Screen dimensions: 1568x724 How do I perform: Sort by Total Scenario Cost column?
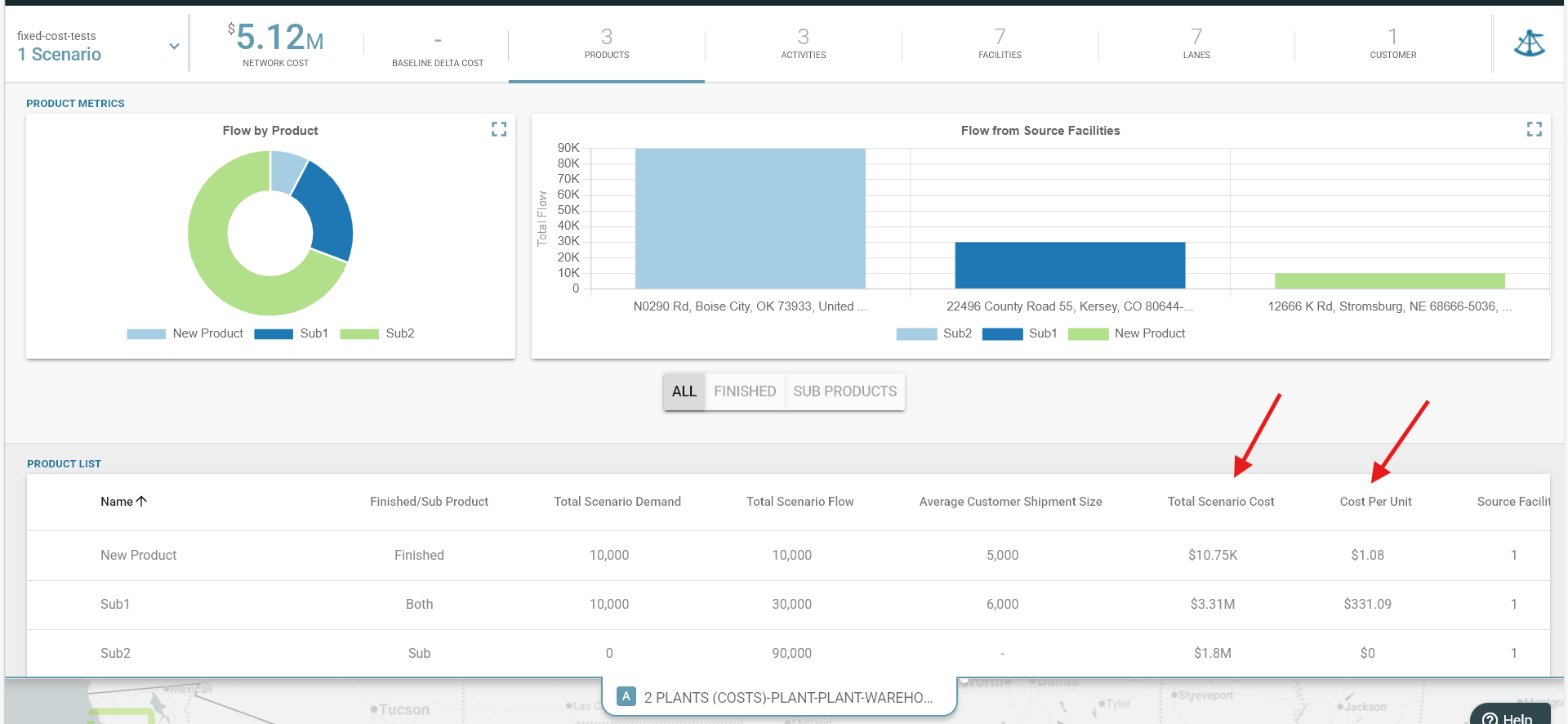click(x=1221, y=502)
